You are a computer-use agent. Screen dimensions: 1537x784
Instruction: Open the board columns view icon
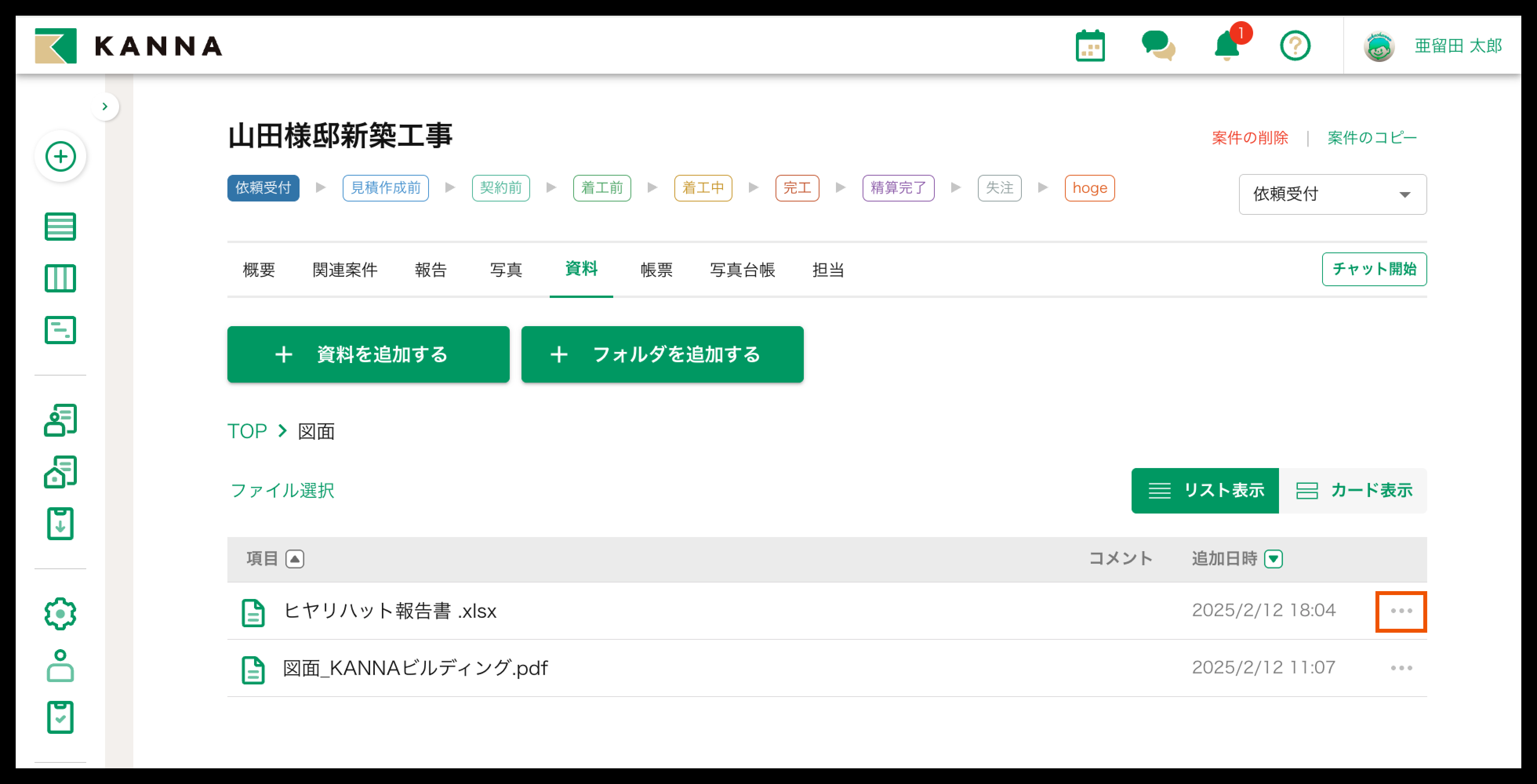point(60,278)
